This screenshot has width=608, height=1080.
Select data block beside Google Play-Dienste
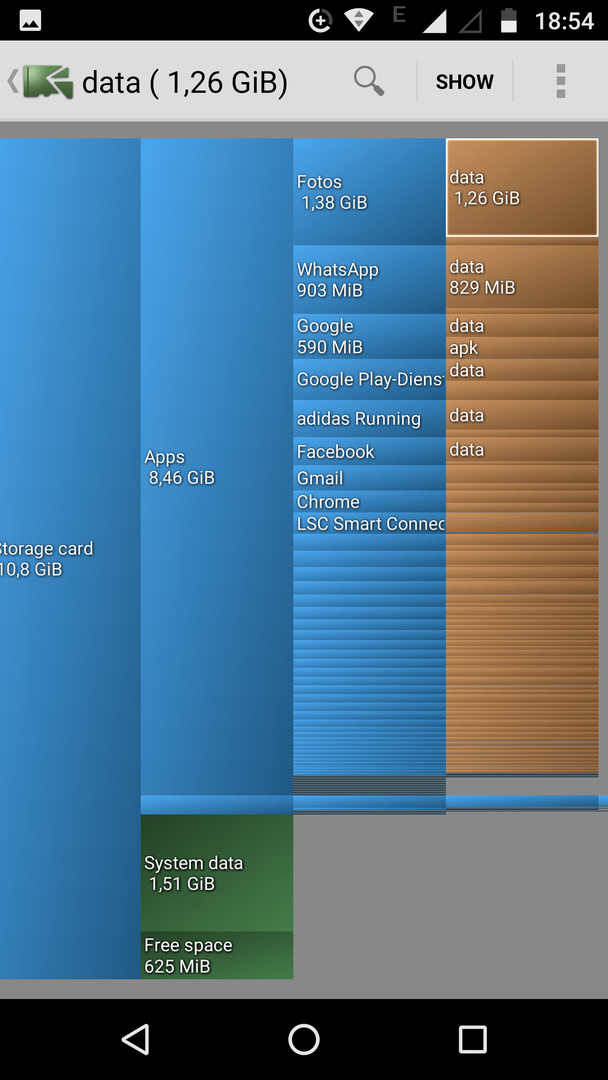522,370
